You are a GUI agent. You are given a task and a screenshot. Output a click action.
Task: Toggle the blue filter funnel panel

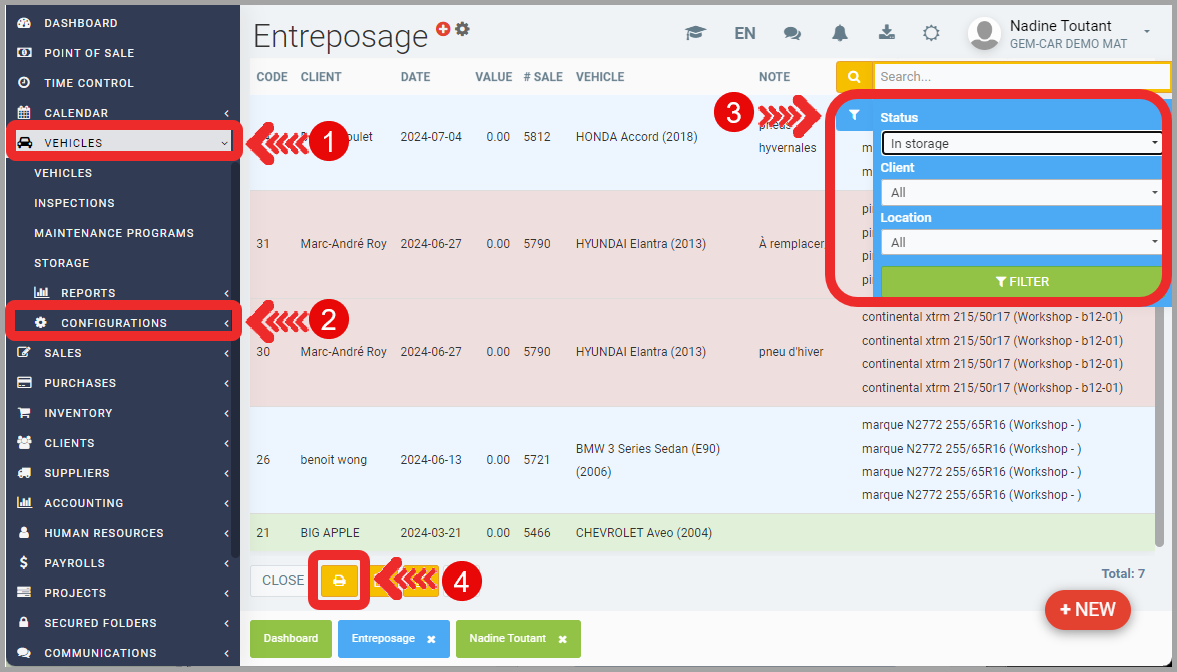point(854,116)
